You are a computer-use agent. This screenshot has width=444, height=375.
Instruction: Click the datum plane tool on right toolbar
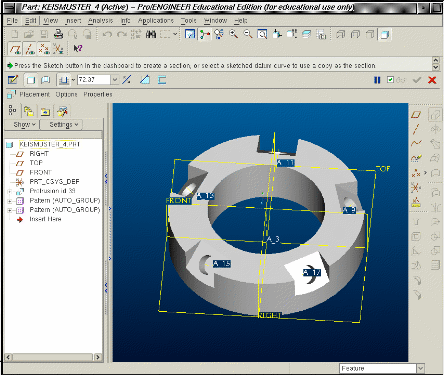[x=416, y=115]
